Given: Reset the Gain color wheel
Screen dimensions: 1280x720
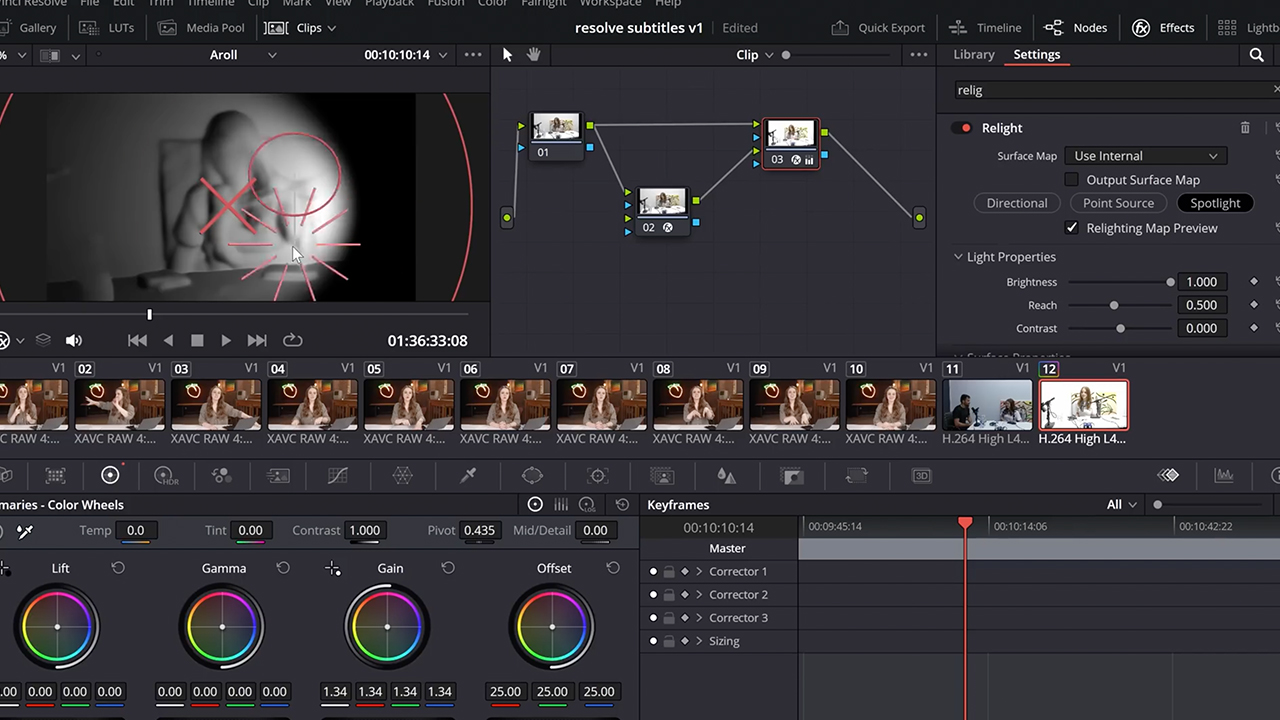Looking at the screenshot, I should click(448, 568).
